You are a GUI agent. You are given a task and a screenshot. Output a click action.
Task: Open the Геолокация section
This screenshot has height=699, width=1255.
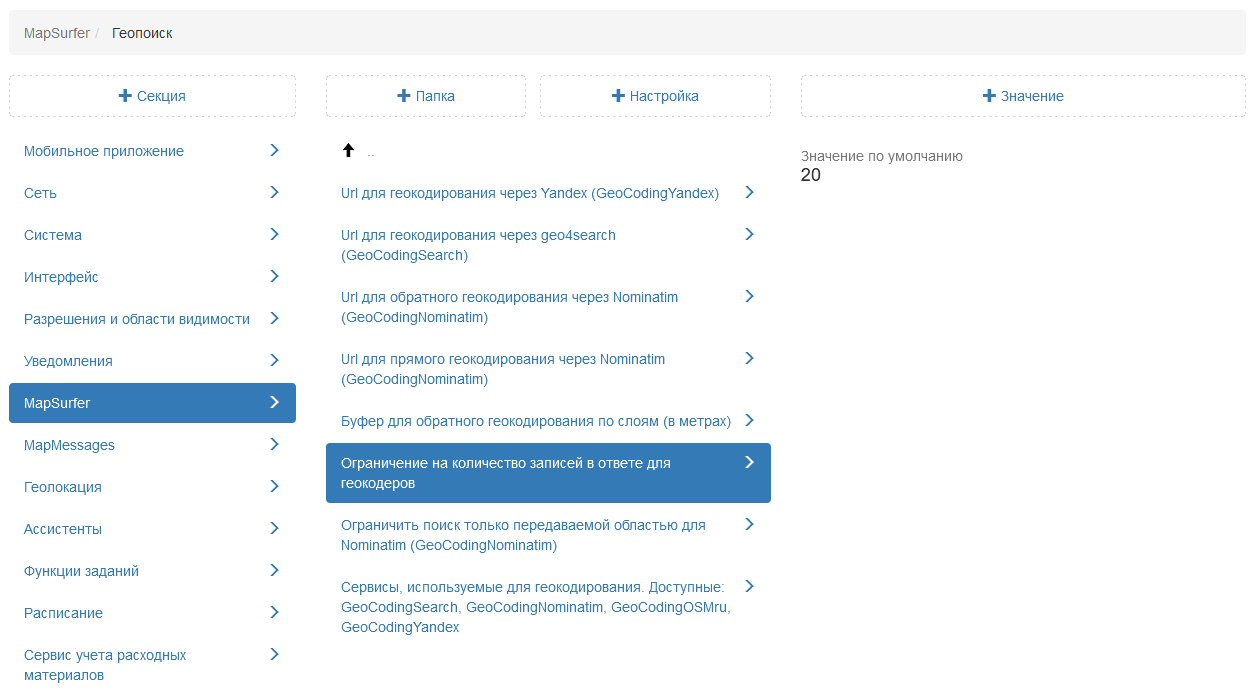[x=152, y=487]
